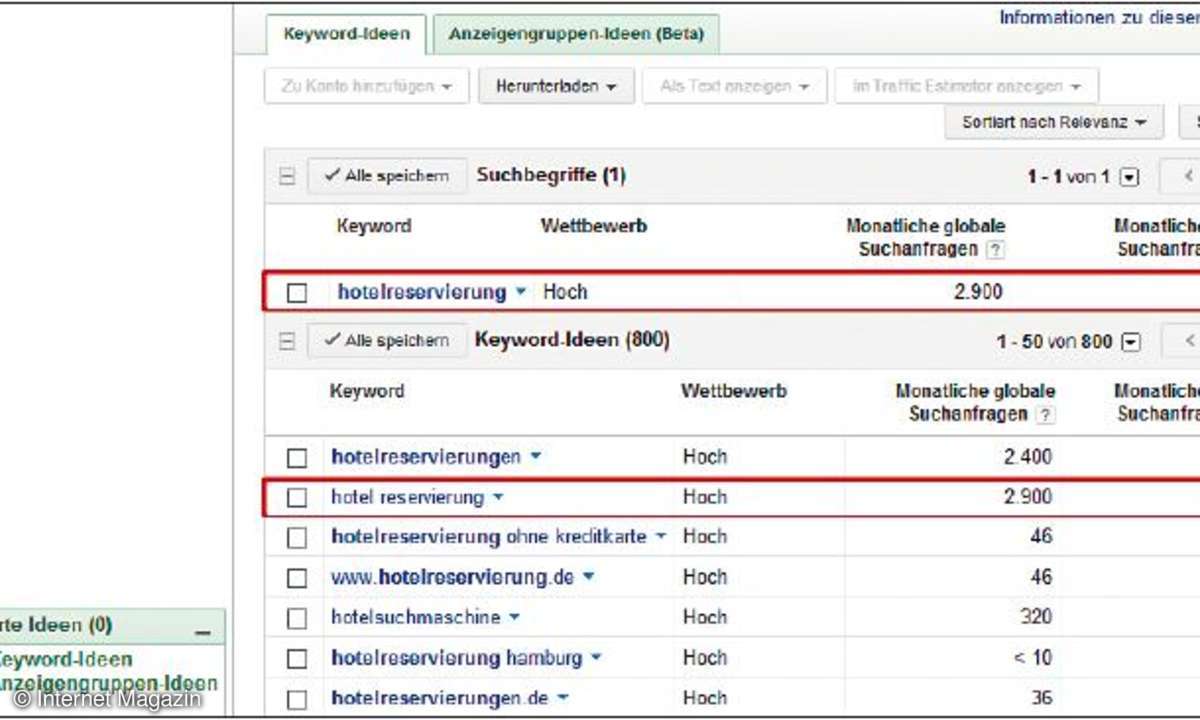Open the Anzeigengruppen-Ideen link in left sidebar

108,684
